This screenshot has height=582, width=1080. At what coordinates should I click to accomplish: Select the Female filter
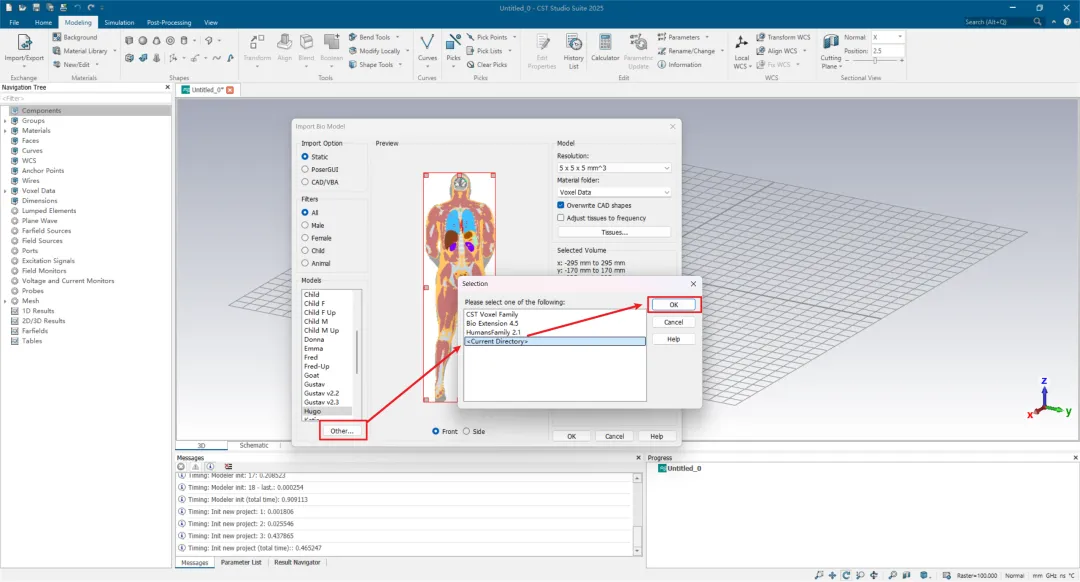(x=305, y=238)
